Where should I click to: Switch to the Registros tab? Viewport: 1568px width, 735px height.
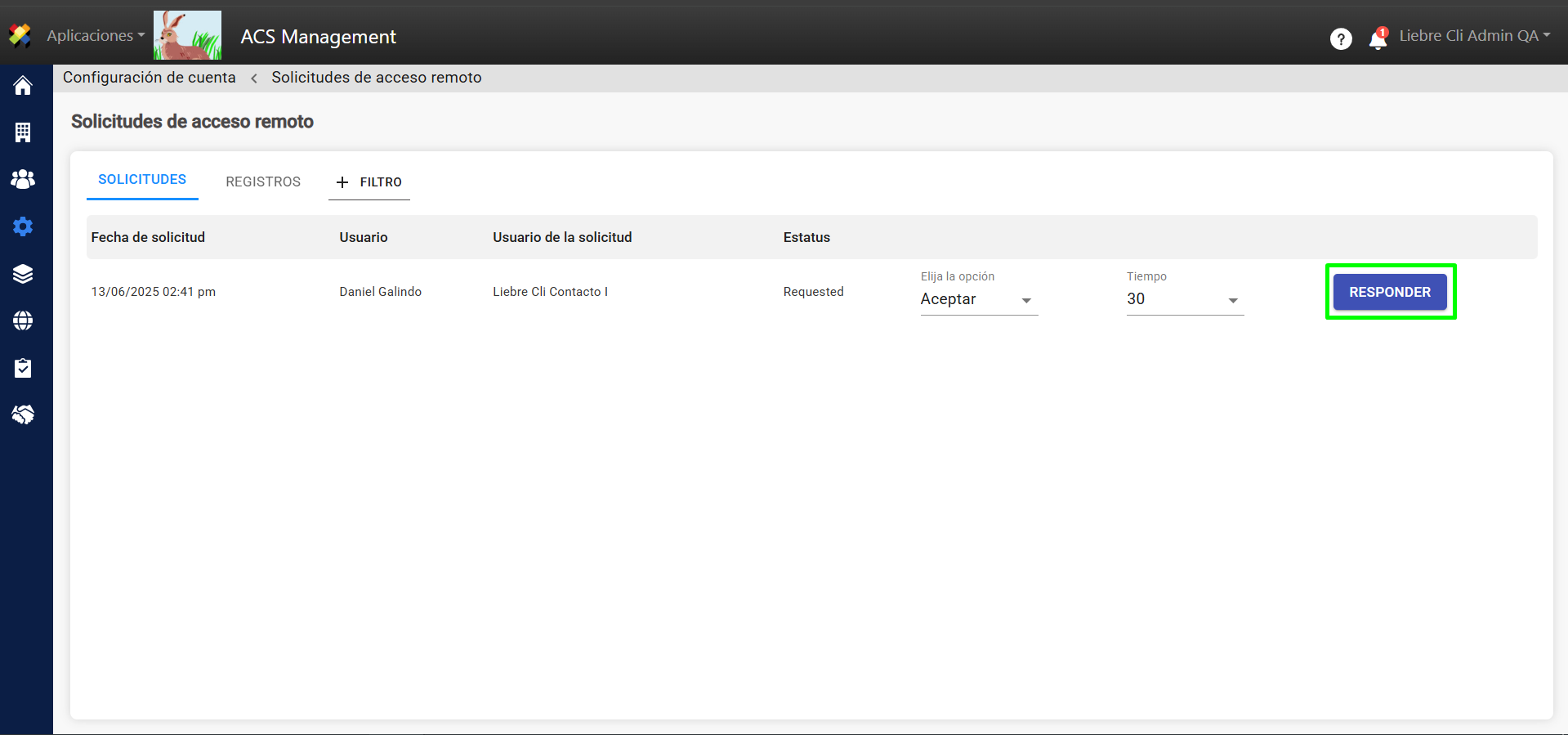pos(263,182)
